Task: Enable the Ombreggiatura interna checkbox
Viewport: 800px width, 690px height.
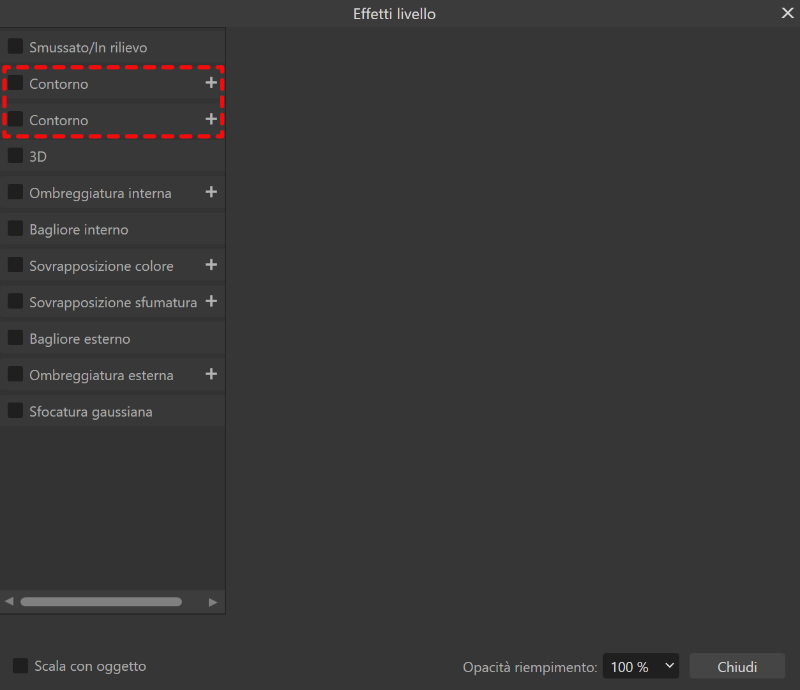Action: [15, 192]
